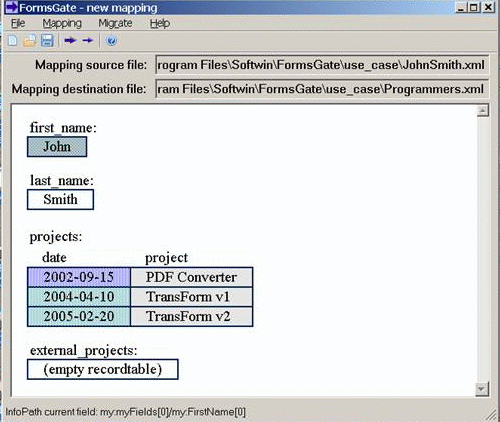Click the 2002-09-15 date cell
The height and width of the screenshot is (422, 500).
(79, 277)
